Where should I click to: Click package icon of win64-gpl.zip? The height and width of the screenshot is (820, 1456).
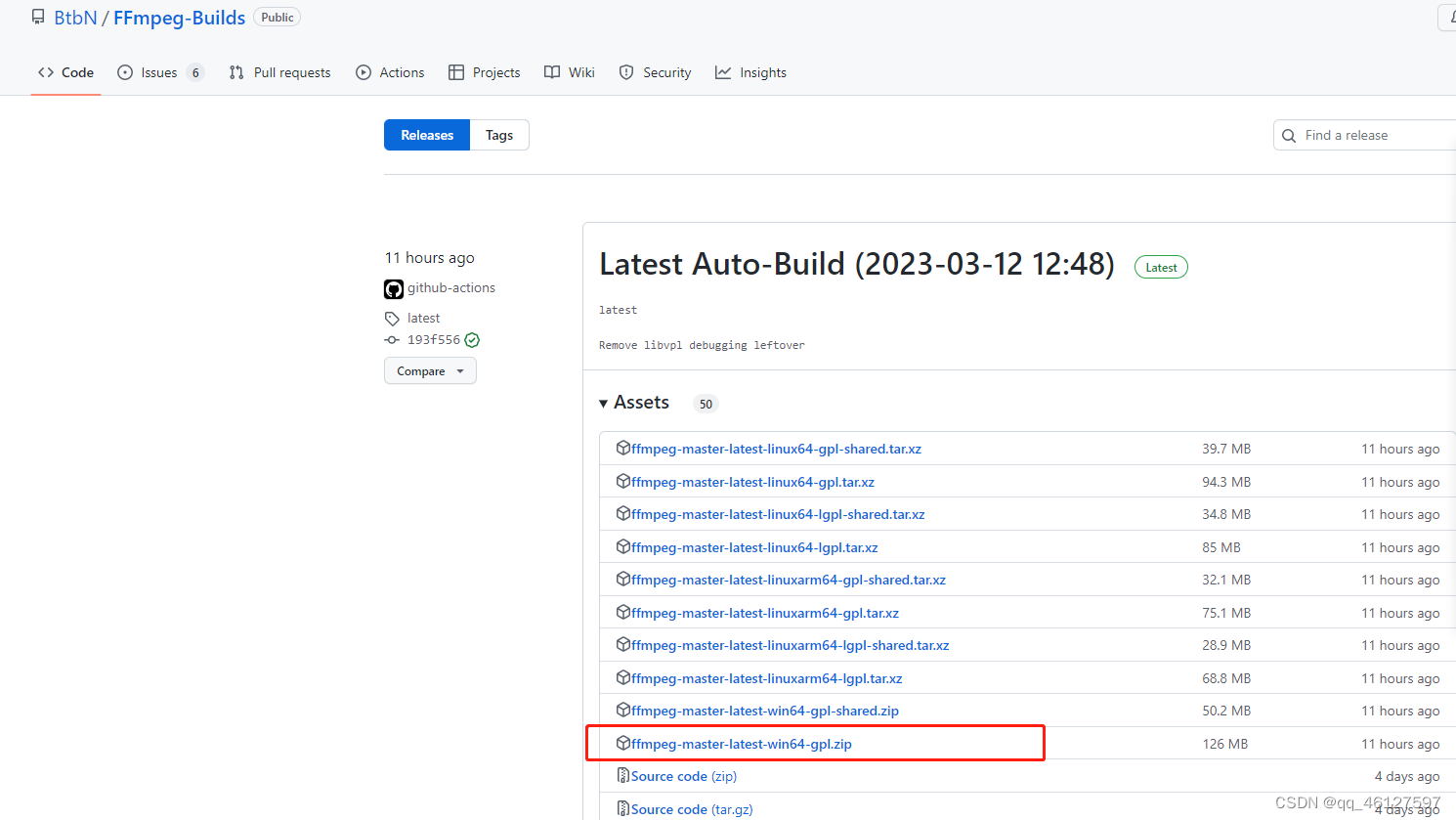pyautogui.click(x=623, y=743)
